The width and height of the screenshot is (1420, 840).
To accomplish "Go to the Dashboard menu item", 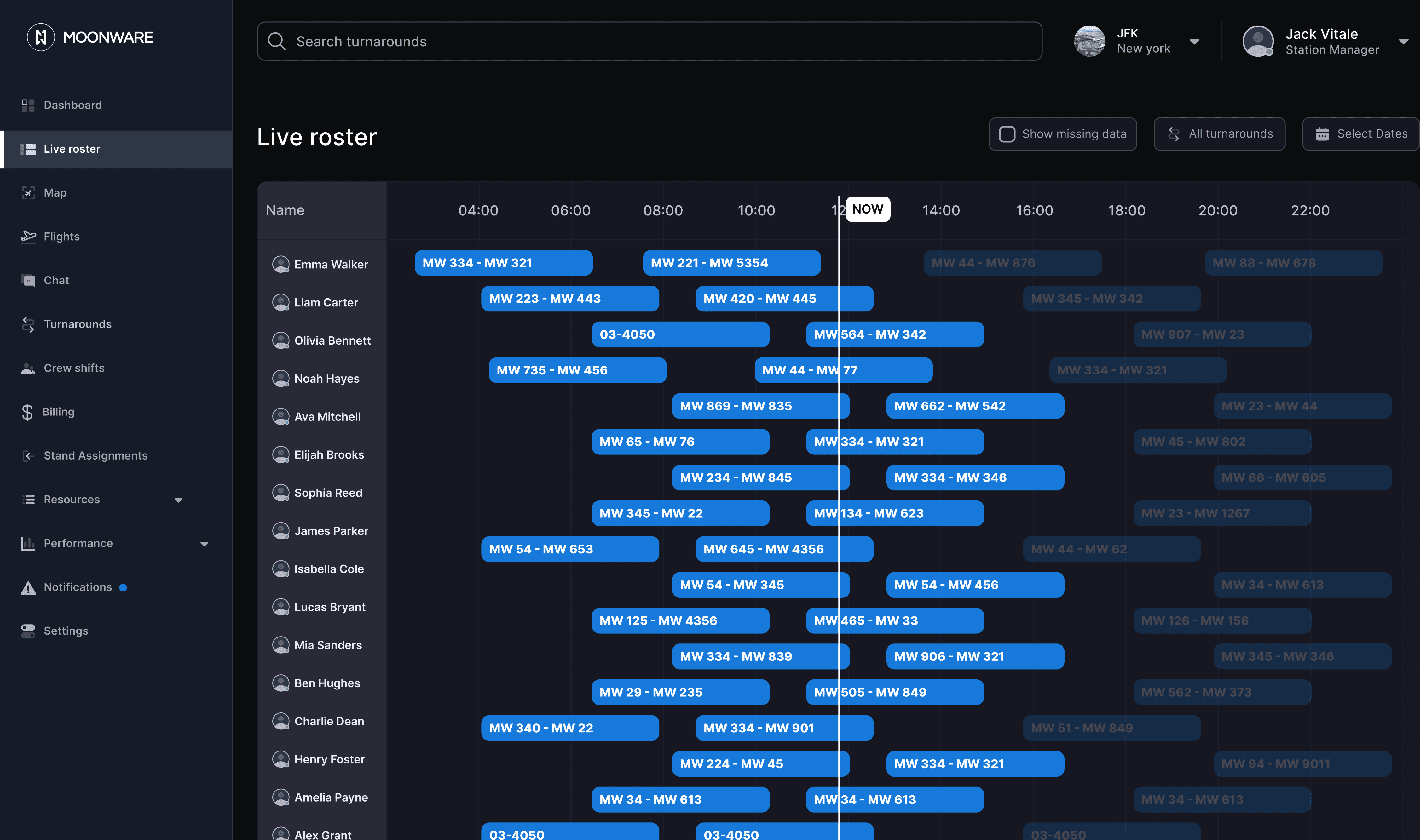I will point(72,105).
